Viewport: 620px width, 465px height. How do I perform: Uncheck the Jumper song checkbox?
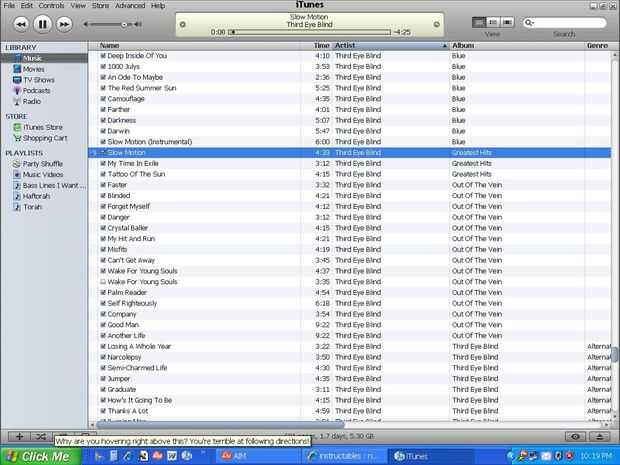[x=103, y=379]
